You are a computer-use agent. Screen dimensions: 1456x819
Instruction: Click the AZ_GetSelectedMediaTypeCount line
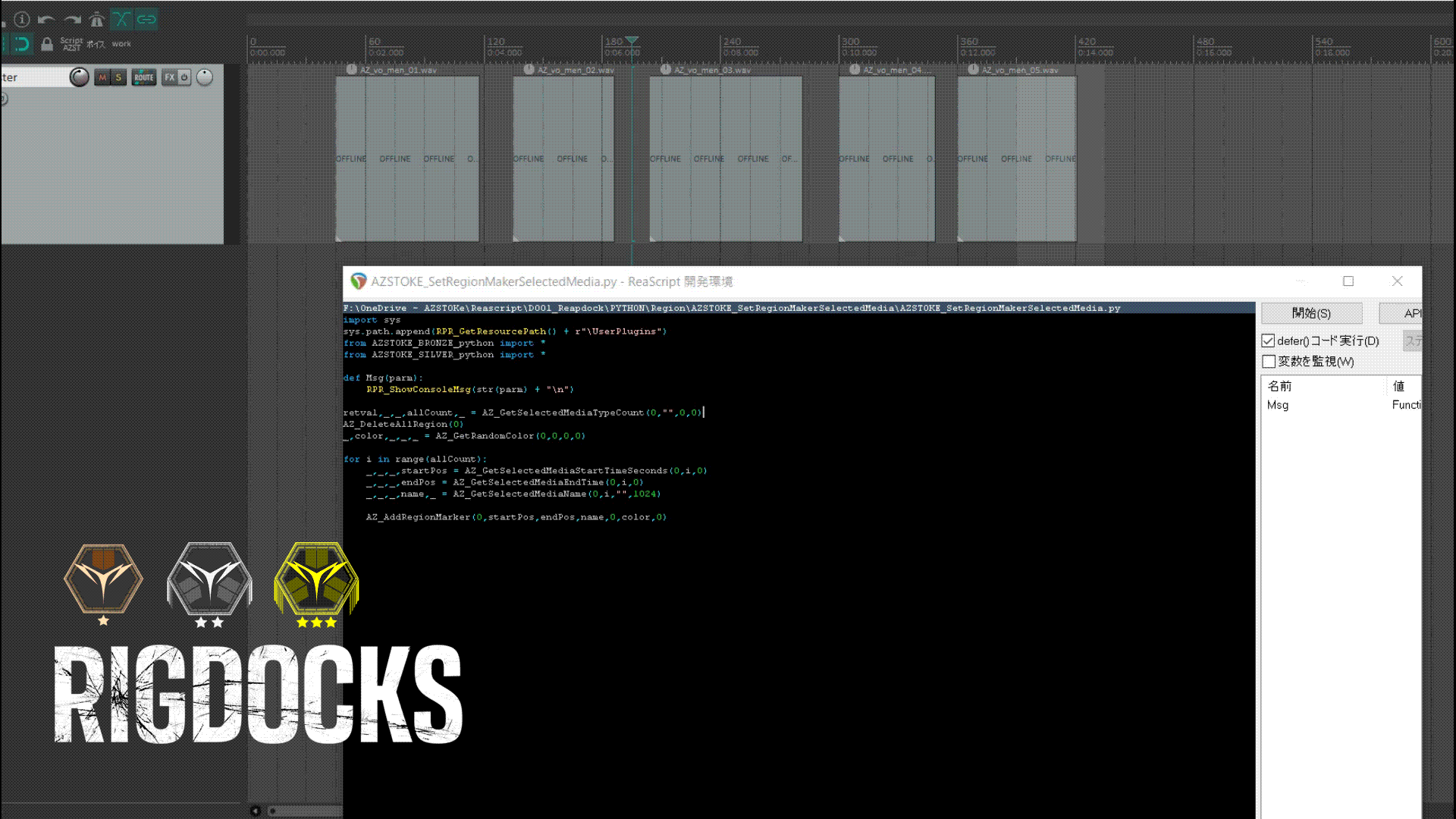523,413
